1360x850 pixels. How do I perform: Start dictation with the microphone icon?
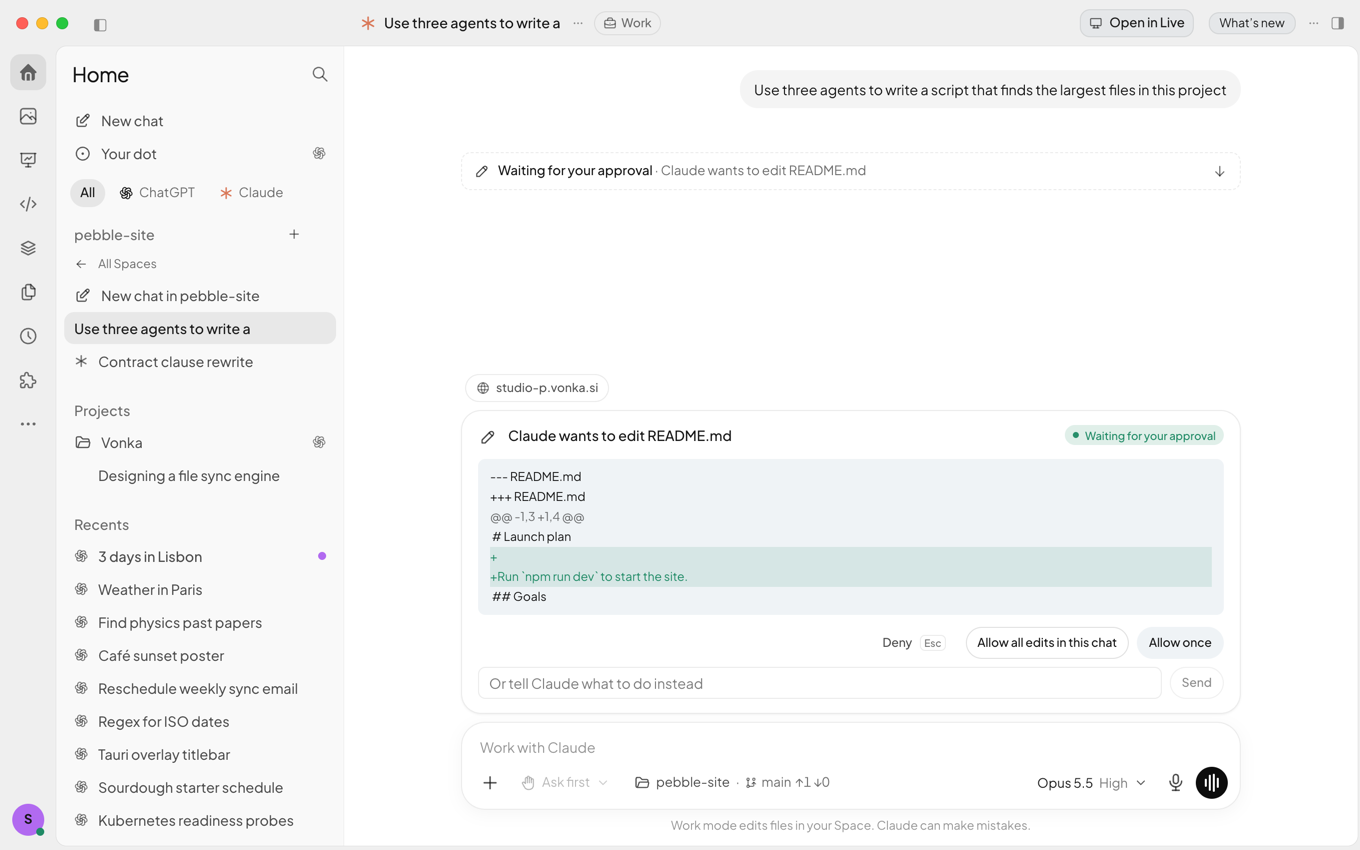click(1176, 783)
